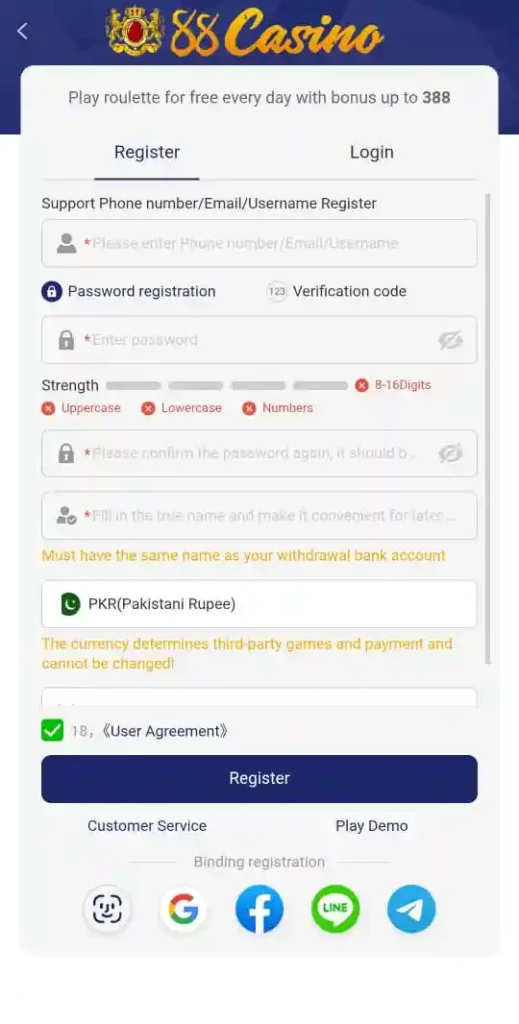519x1024 pixels.
Task: Select Password registration option
Action: coord(129,291)
